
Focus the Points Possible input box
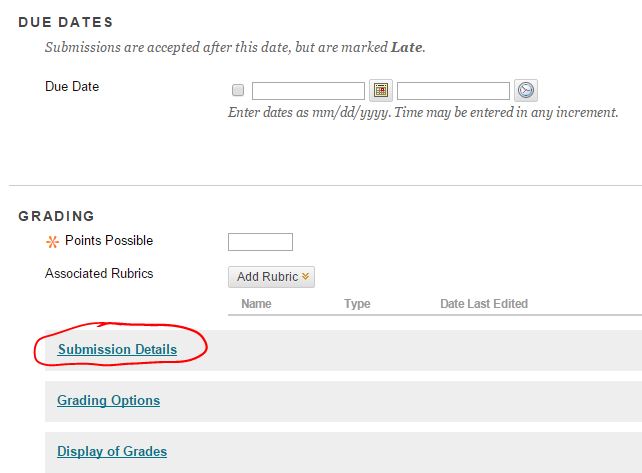coord(260,242)
